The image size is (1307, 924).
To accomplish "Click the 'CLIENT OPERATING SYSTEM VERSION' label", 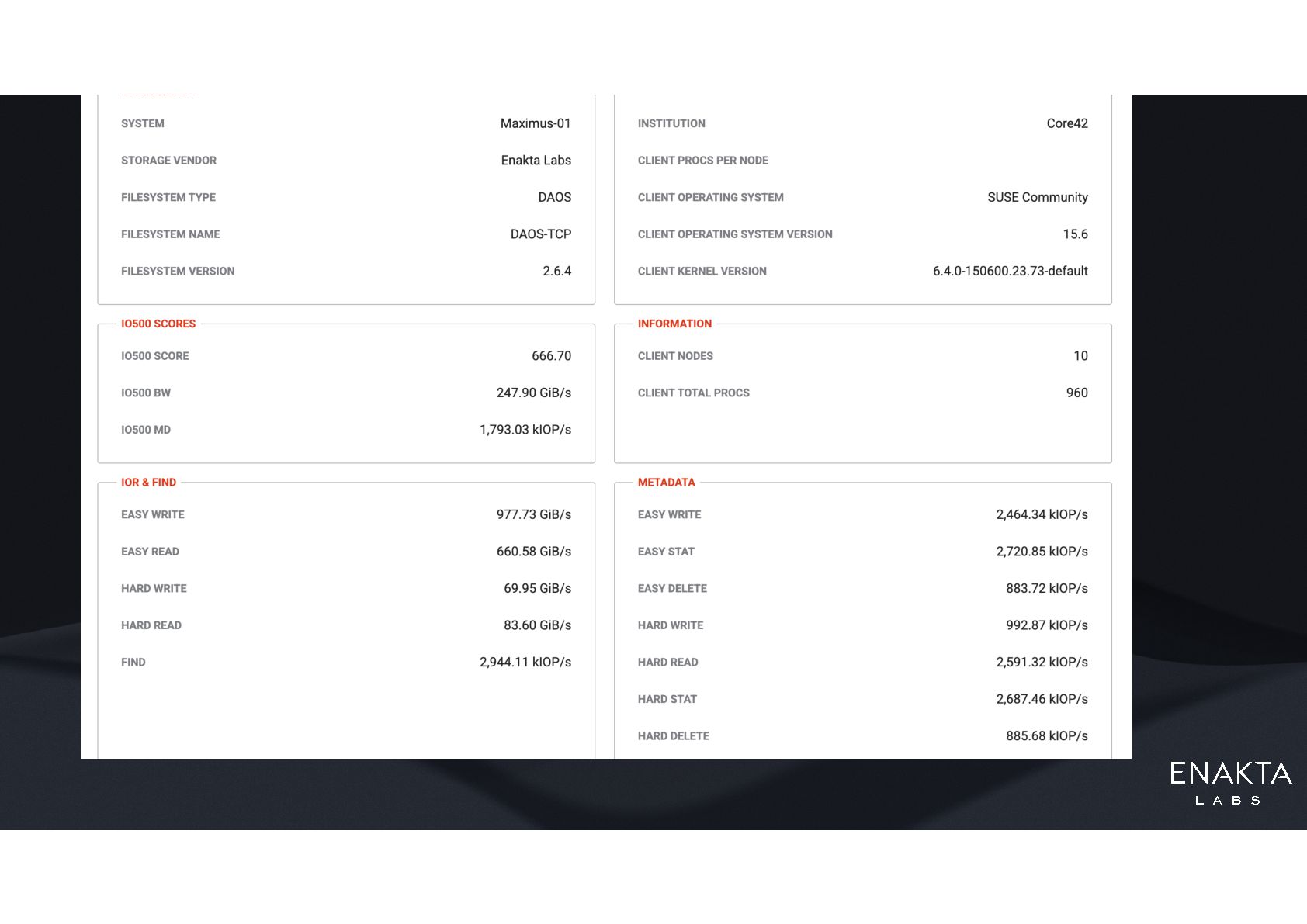I will point(735,234).
